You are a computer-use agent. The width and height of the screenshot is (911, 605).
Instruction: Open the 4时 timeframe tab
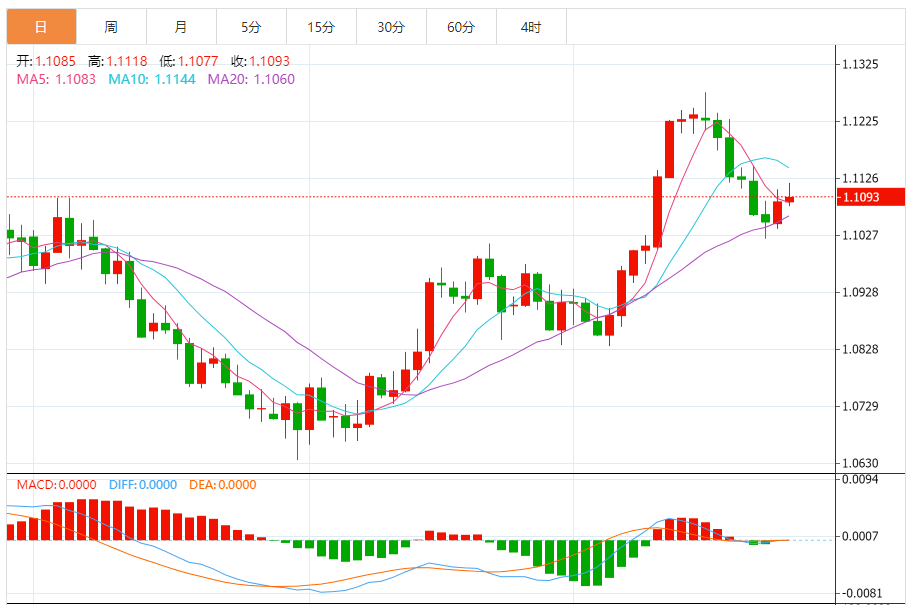[x=531, y=27]
